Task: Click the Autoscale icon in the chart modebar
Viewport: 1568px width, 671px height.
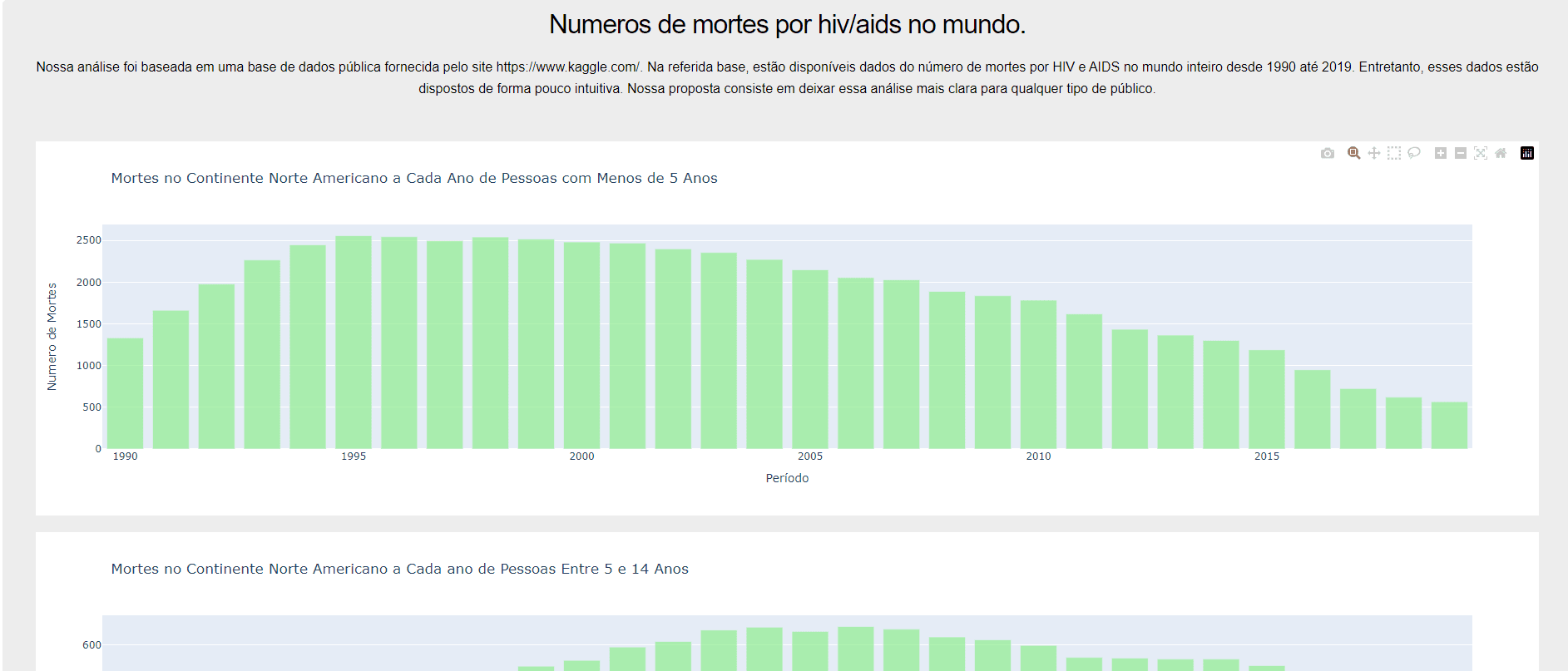Action: pyautogui.click(x=1481, y=153)
